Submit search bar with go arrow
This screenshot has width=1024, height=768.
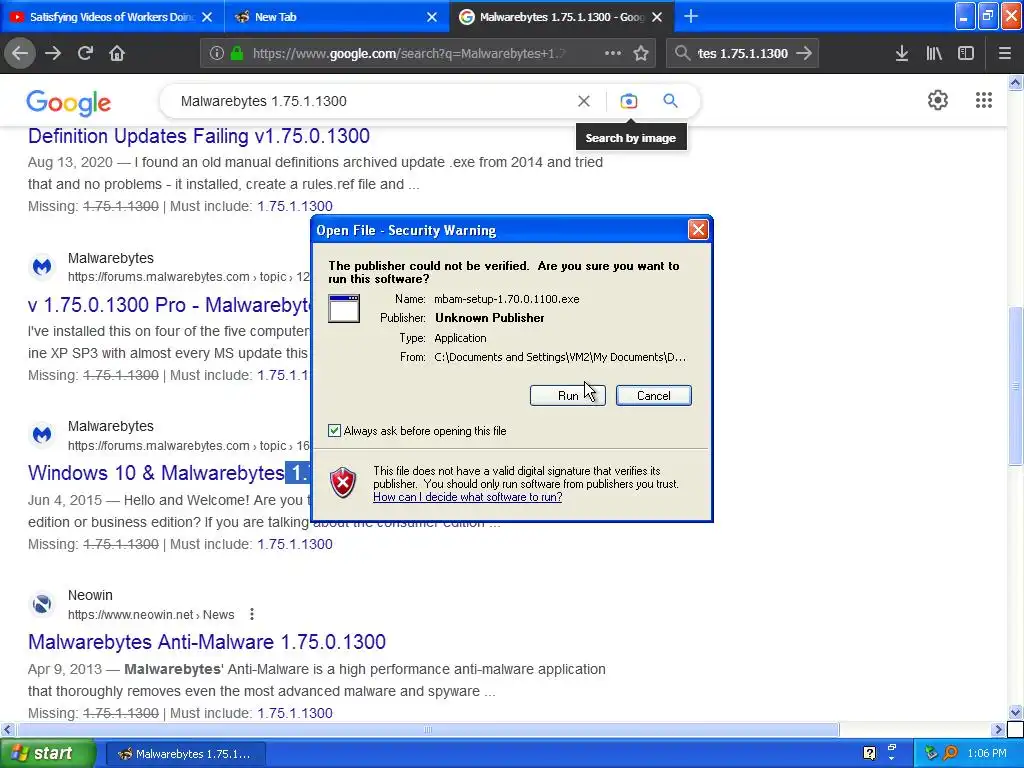[x=804, y=54]
